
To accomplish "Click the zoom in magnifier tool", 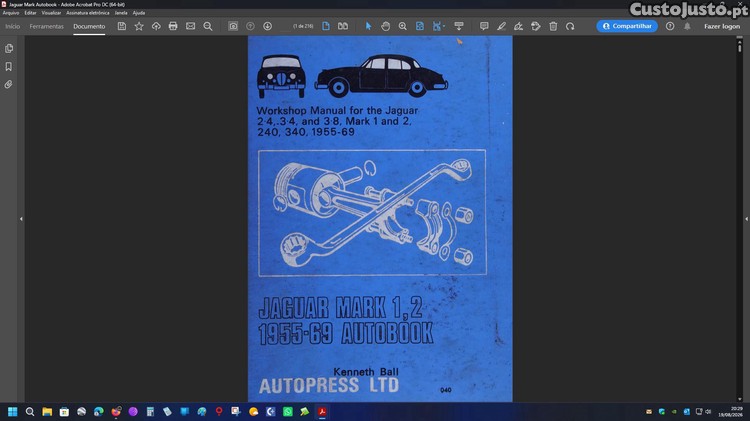I will 403,26.
